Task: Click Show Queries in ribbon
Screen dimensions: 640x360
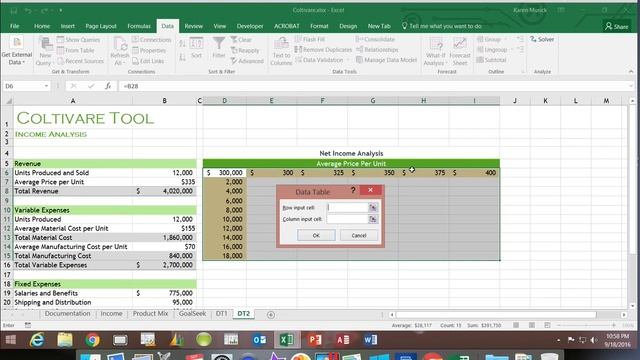Action: pyautogui.click(x=78, y=40)
